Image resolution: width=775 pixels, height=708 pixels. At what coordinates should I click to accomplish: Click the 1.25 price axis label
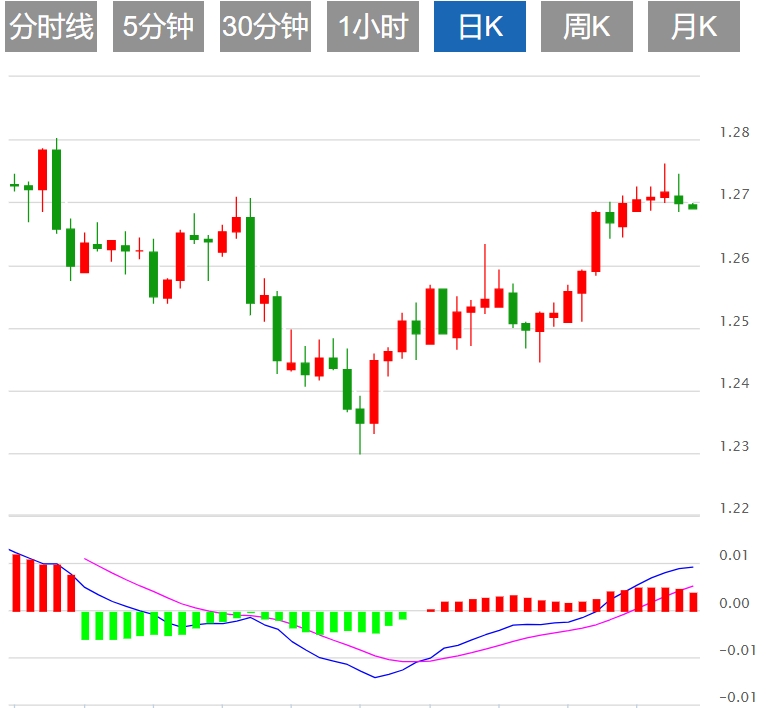coord(733,321)
